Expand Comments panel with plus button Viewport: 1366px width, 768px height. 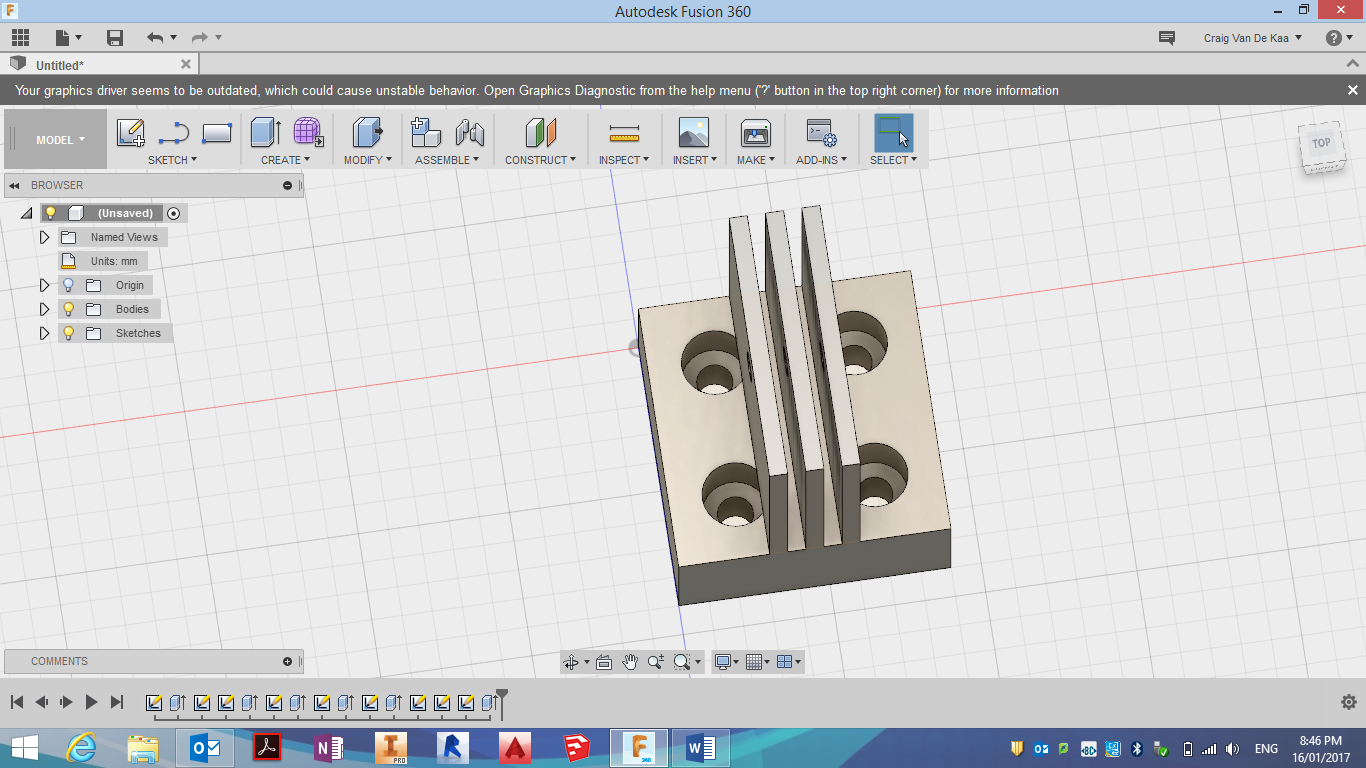(288, 661)
